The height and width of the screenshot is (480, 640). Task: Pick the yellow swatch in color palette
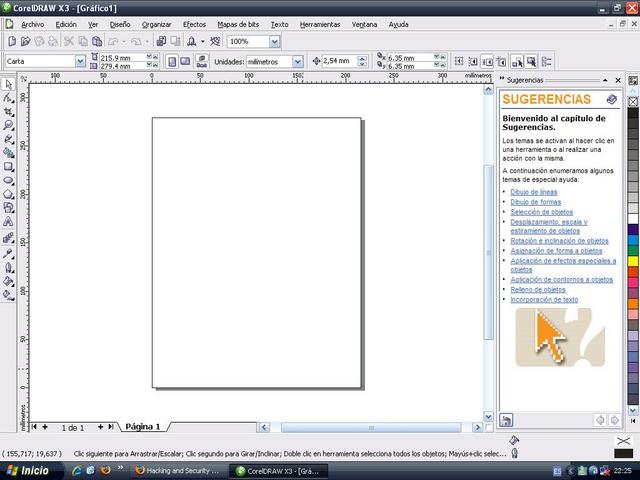click(633, 261)
